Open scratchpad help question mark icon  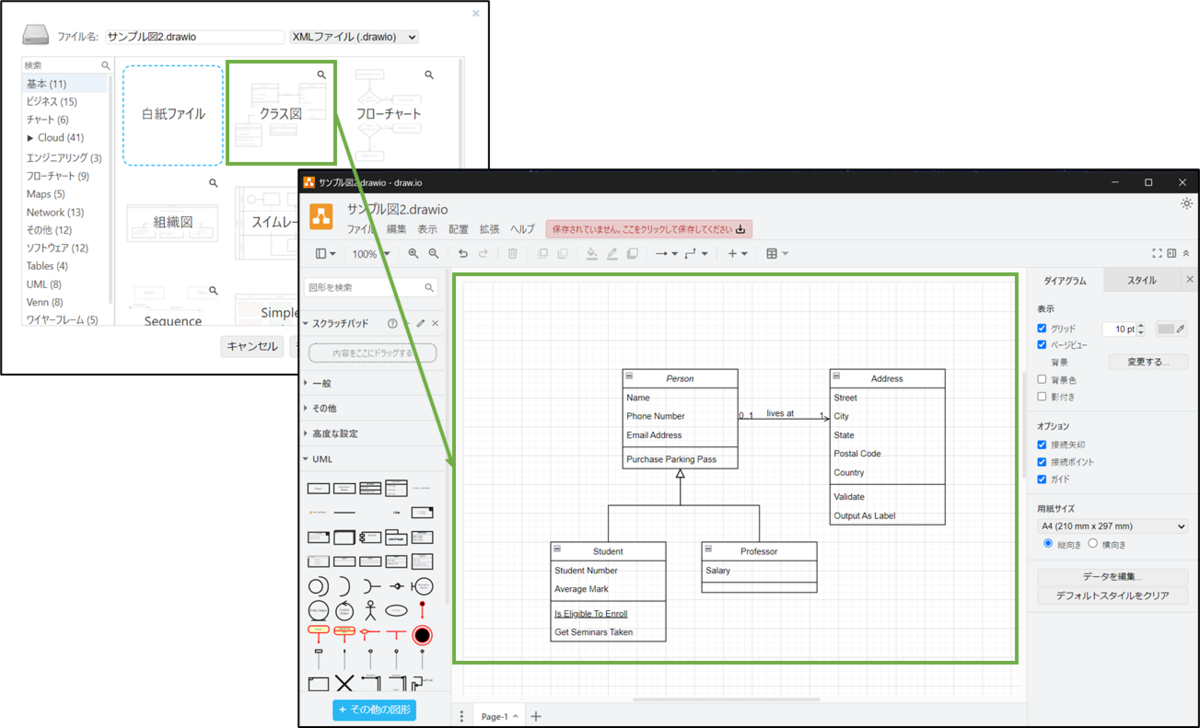tap(392, 324)
